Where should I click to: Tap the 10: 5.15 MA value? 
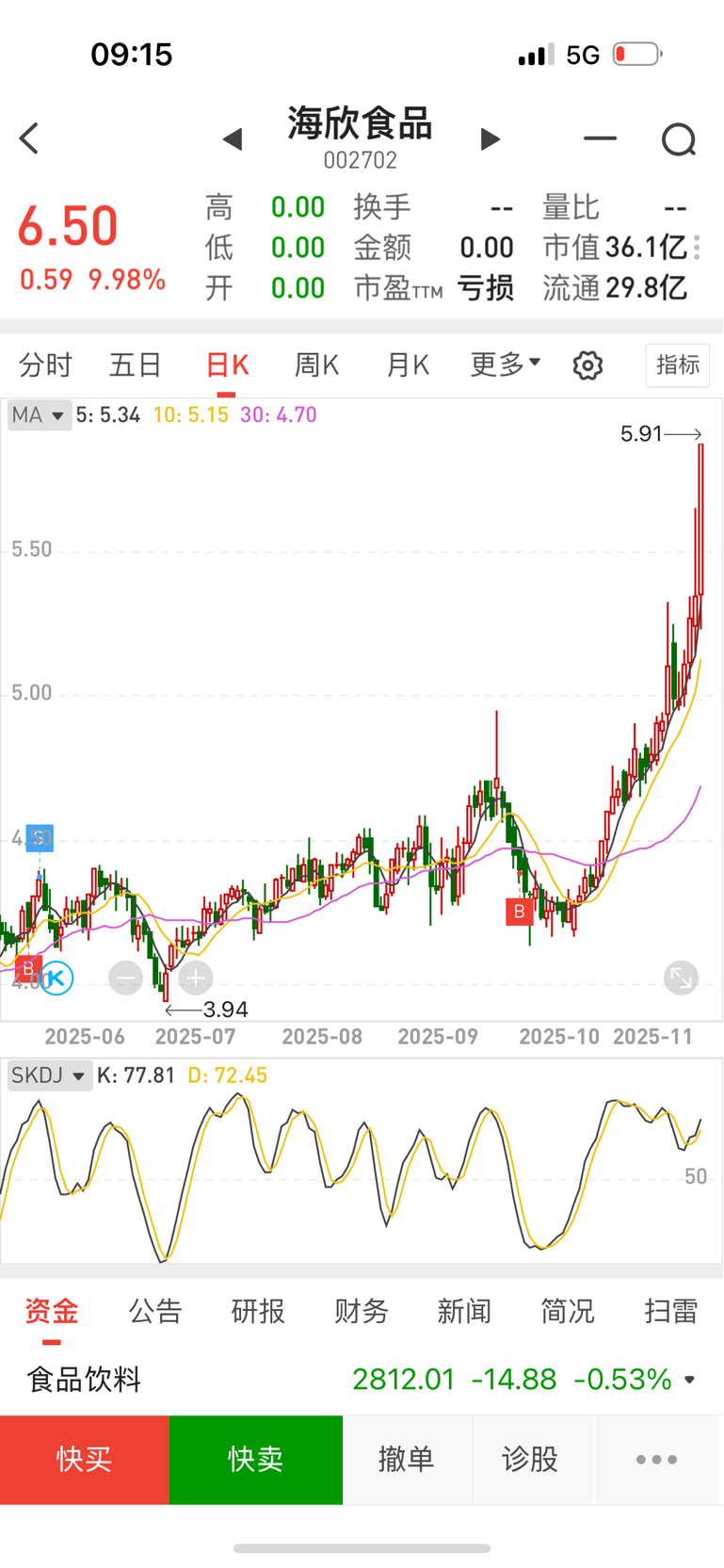coord(191,415)
